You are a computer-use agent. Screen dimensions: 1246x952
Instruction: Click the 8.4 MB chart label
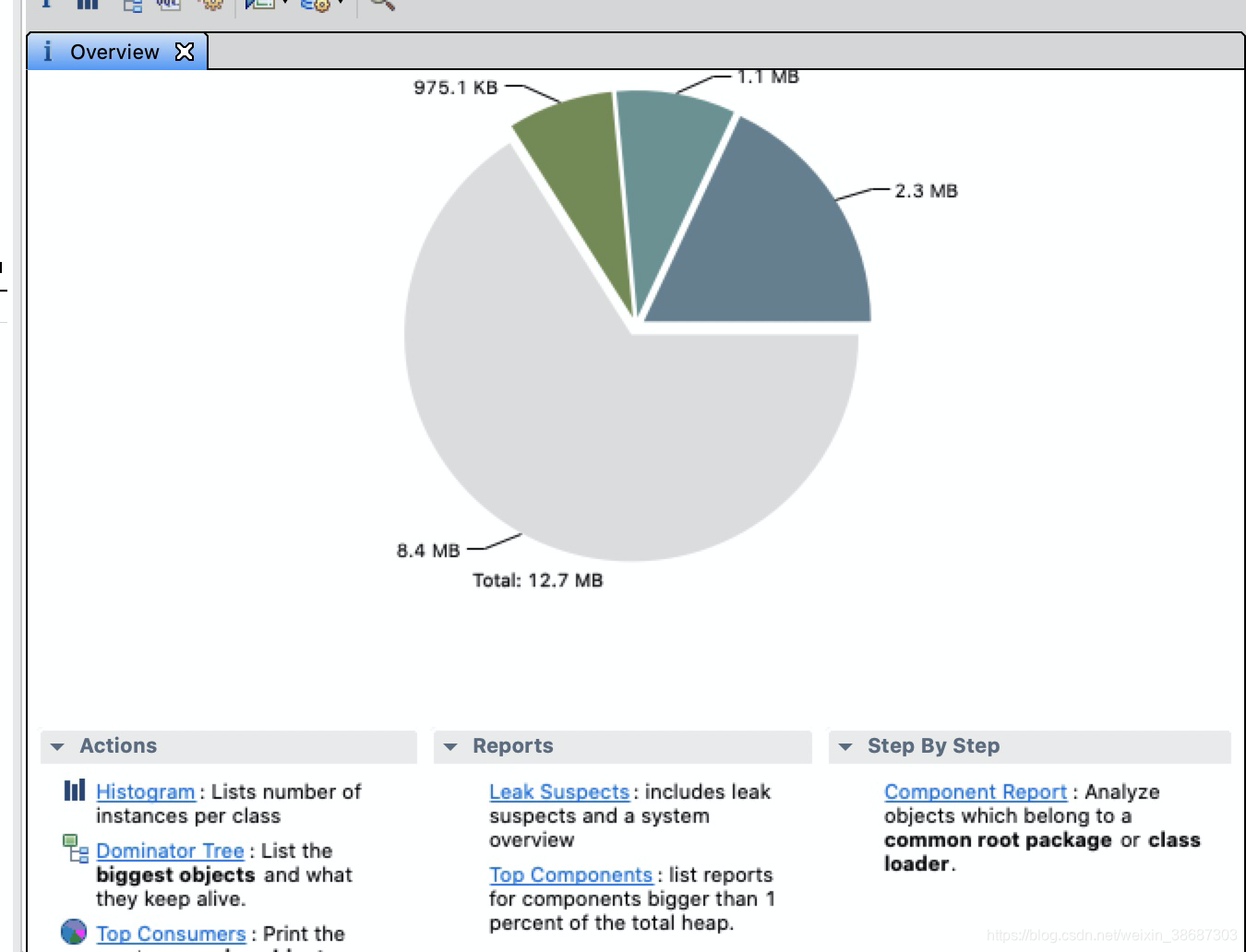tap(428, 551)
